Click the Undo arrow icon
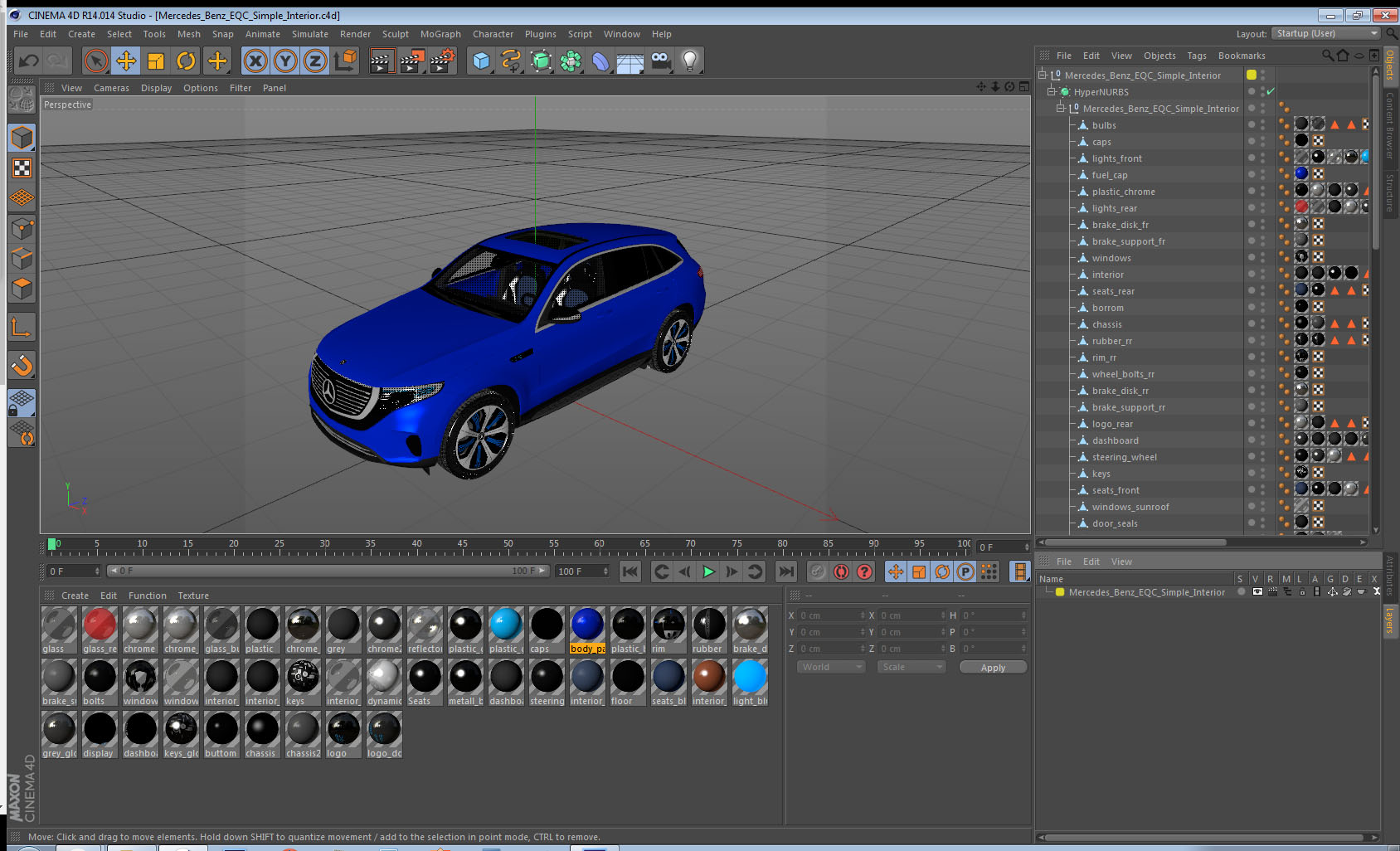This screenshot has height=851, width=1400. click(x=29, y=61)
